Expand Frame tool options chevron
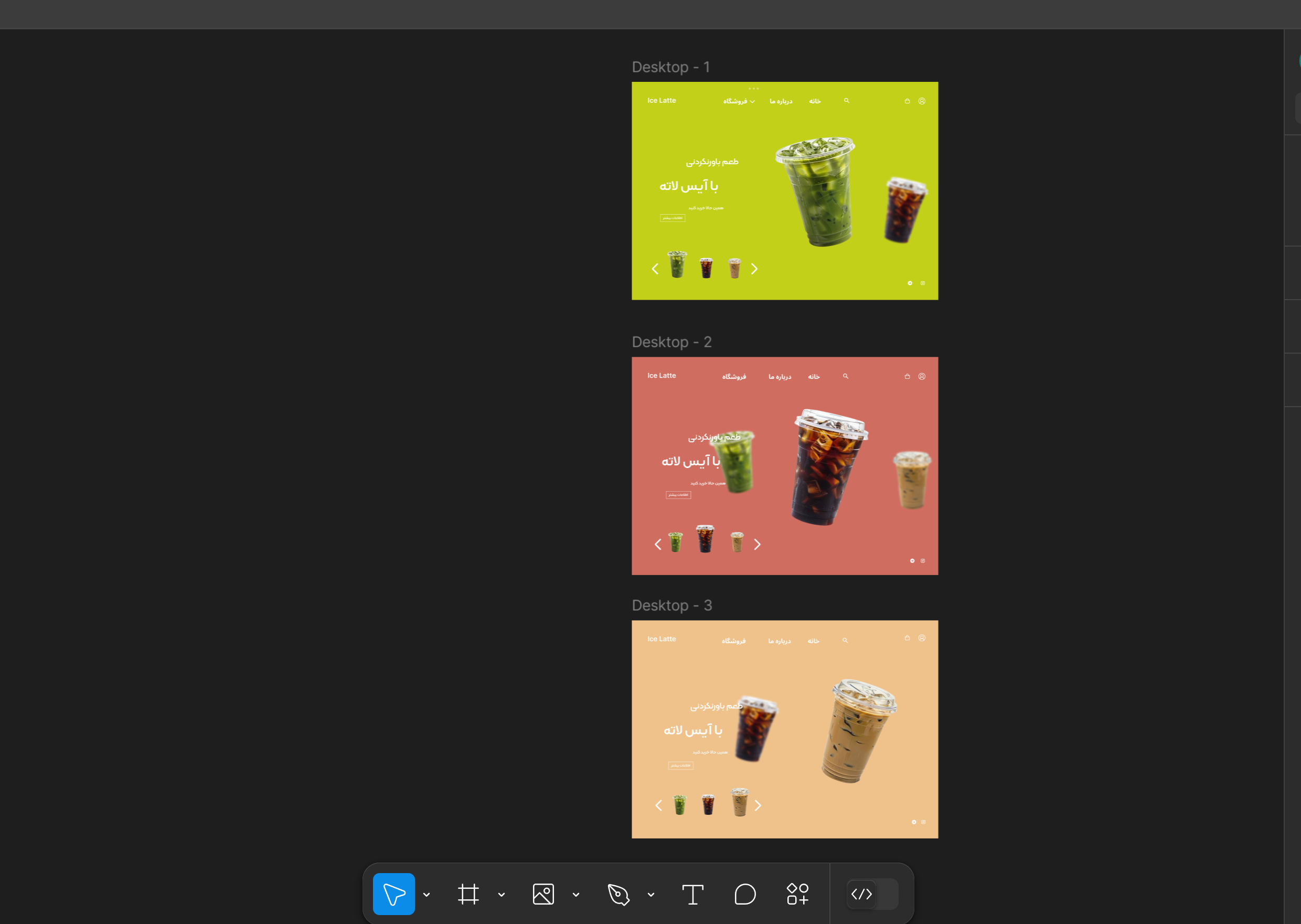 tap(501, 895)
